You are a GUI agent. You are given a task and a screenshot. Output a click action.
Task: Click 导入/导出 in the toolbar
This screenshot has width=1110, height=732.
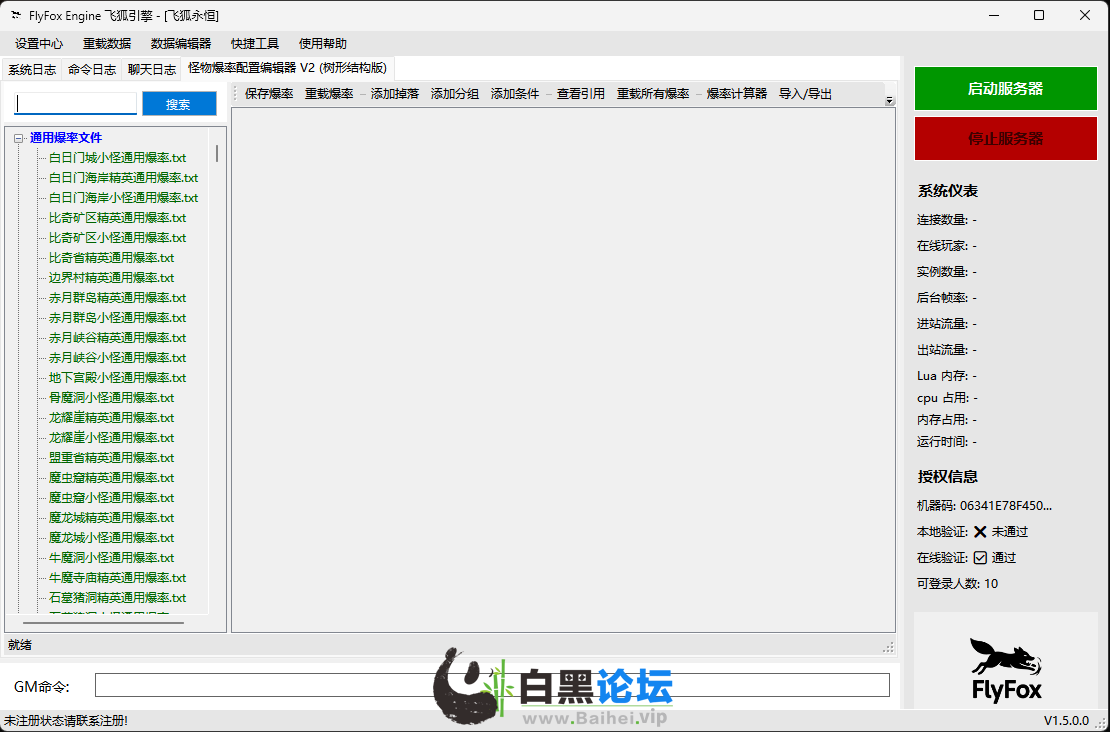point(805,94)
